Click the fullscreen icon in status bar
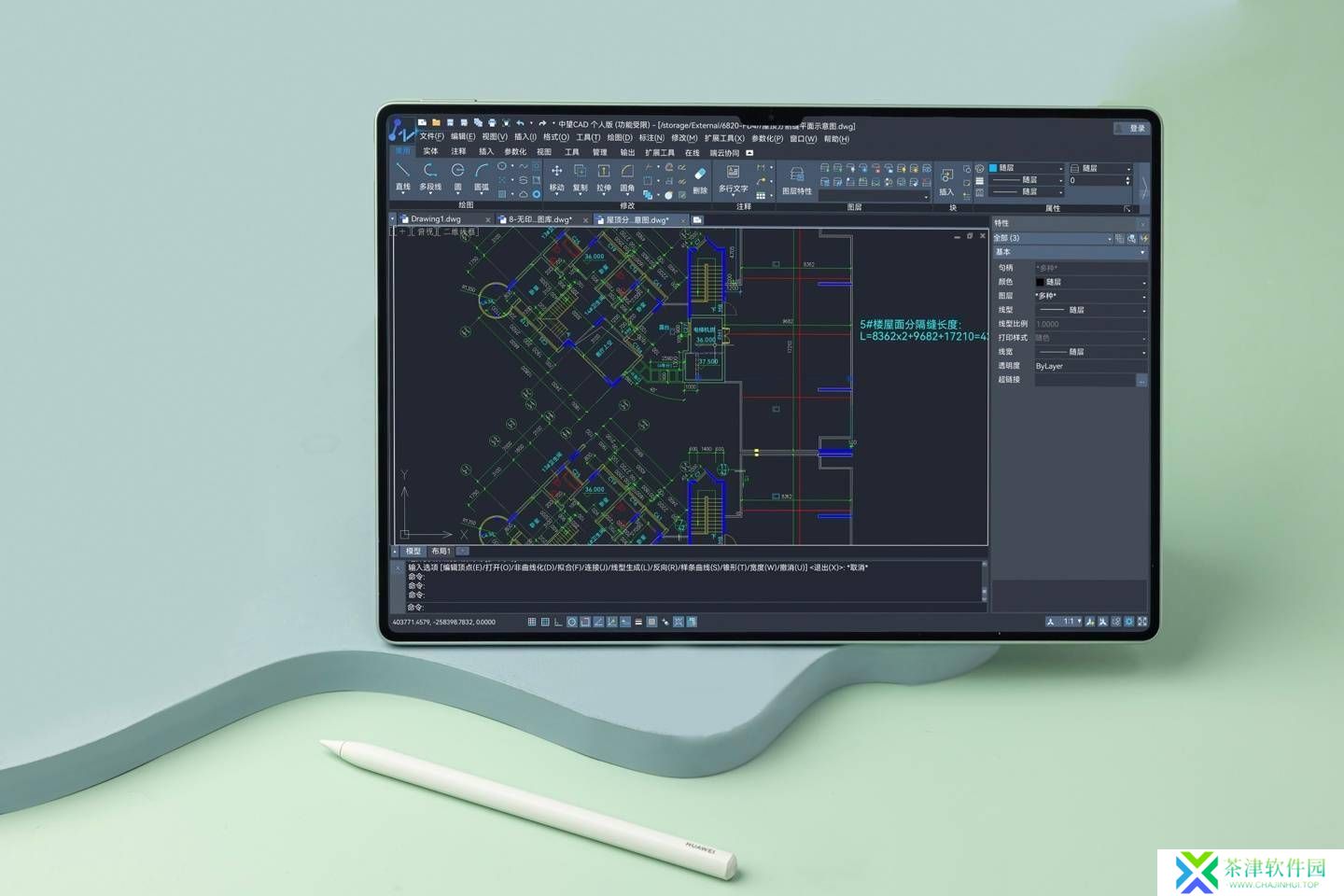 click(x=1141, y=622)
